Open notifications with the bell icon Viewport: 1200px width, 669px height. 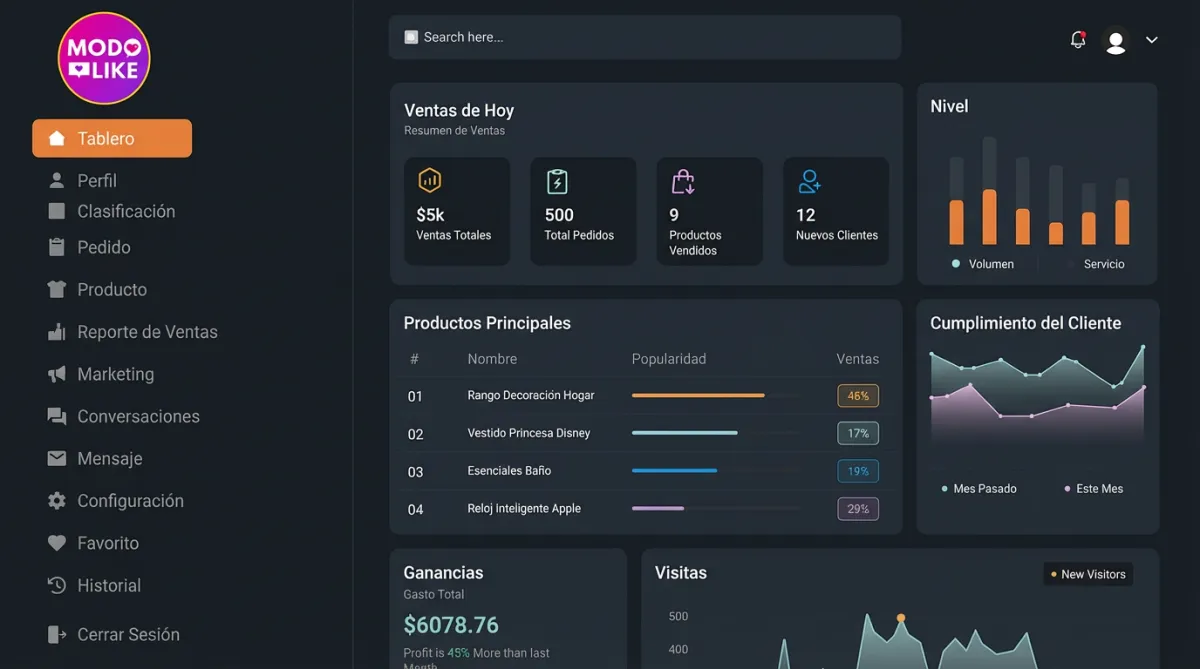coord(1078,40)
